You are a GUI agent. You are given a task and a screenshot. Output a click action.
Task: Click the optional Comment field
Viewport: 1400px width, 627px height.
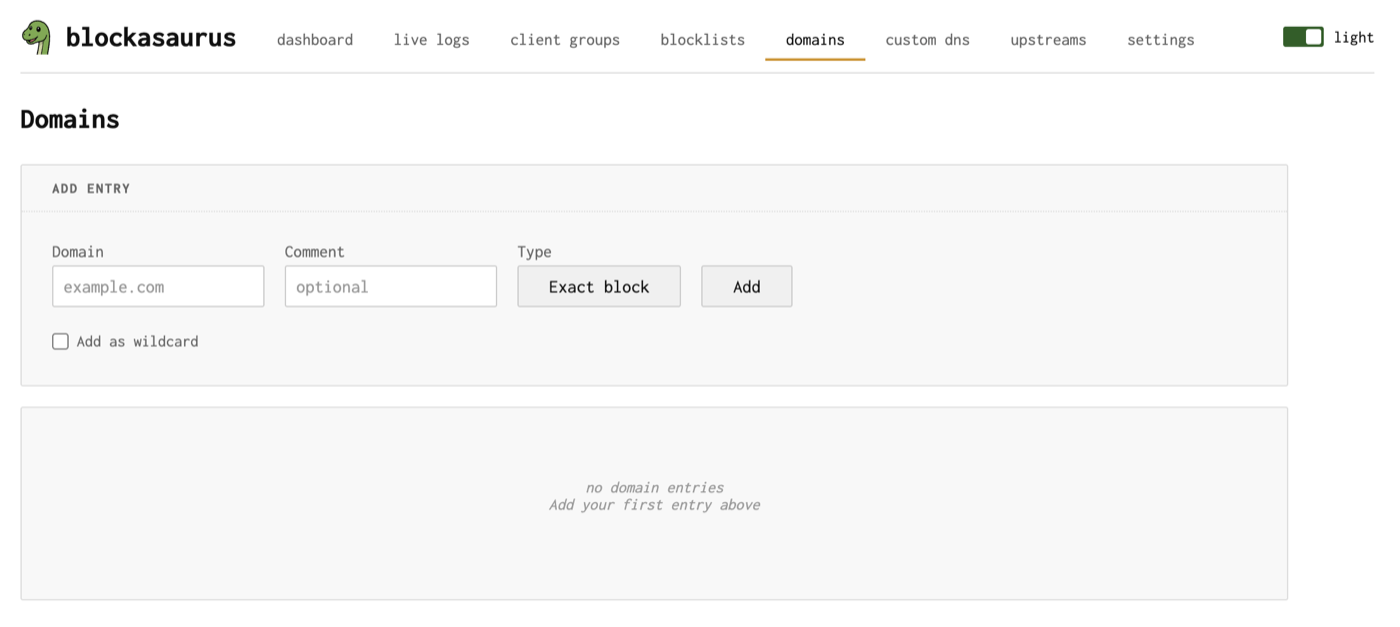tap(390, 286)
